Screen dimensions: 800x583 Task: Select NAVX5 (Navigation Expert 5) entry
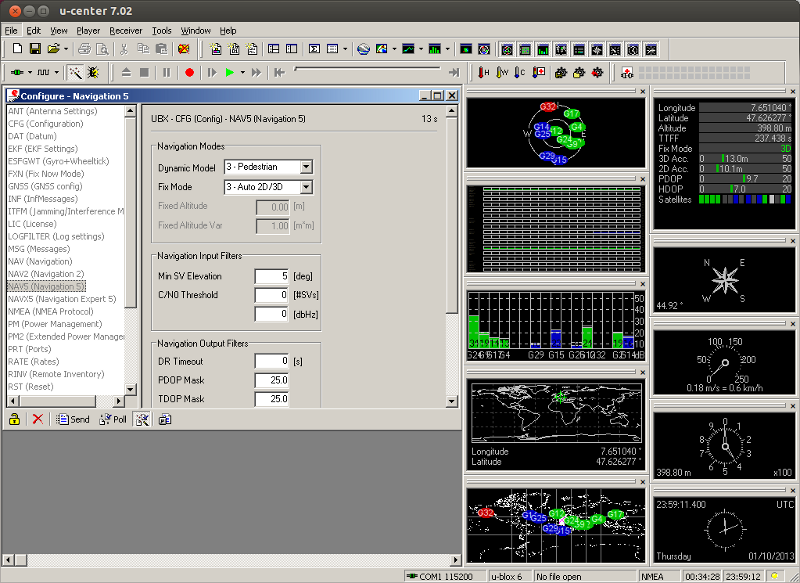(x=62, y=299)
